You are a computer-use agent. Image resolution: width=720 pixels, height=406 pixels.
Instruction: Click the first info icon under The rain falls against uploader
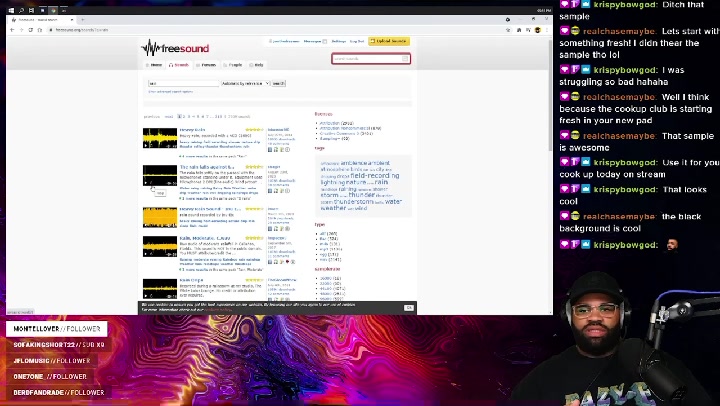[x=270, y=191]
